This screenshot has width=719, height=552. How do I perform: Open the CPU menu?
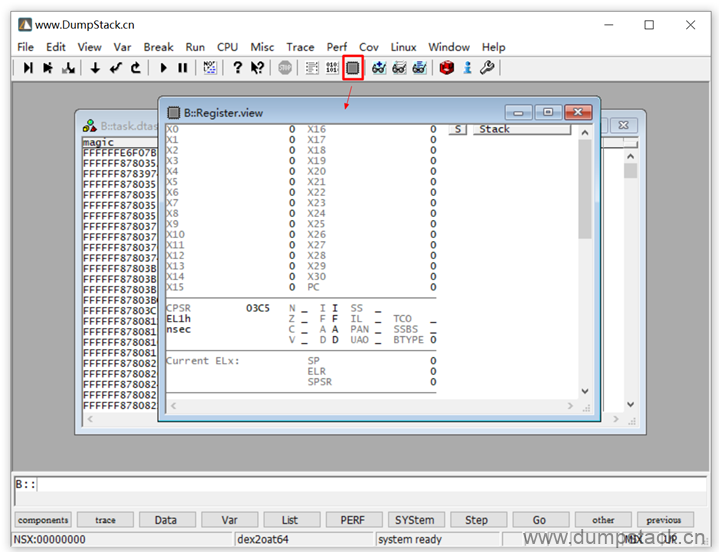[x=227, y=47]
